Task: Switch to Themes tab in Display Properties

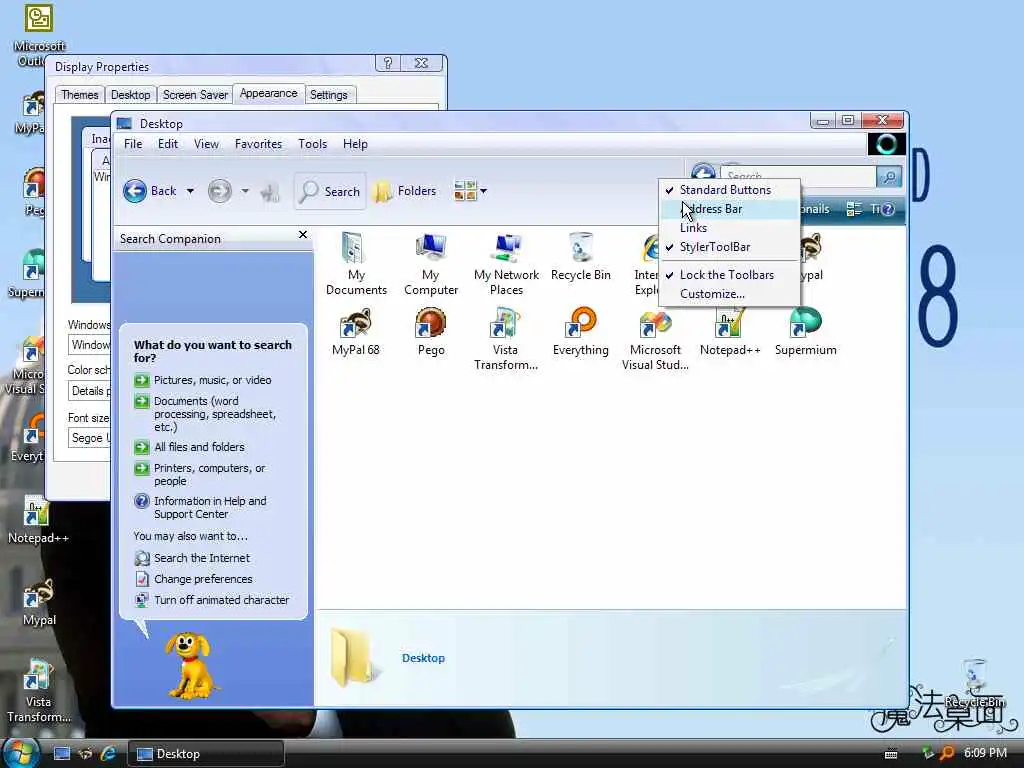Action: 80,95
